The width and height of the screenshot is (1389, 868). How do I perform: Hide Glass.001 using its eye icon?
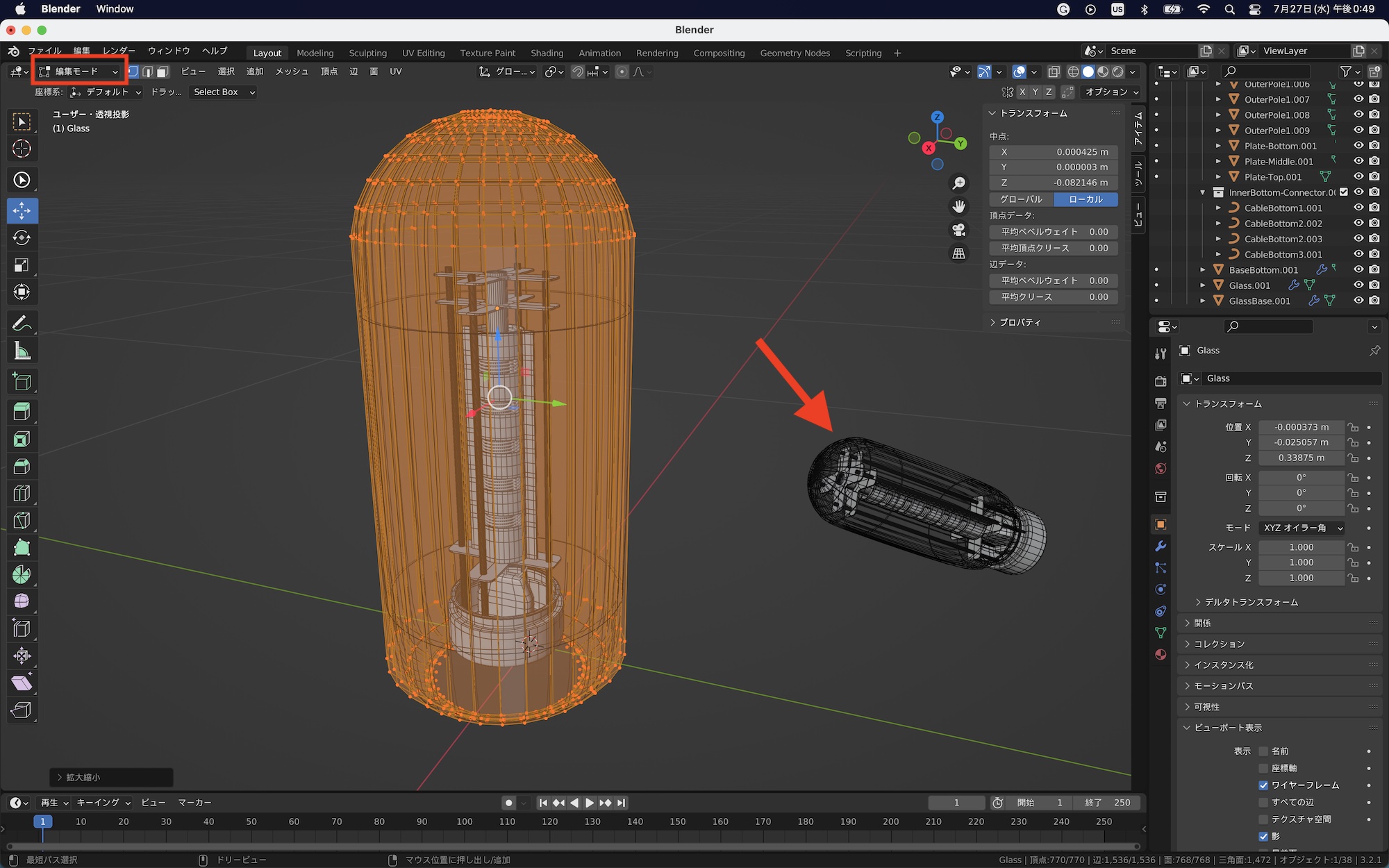pyautogui.click(x=1358, y=285)
